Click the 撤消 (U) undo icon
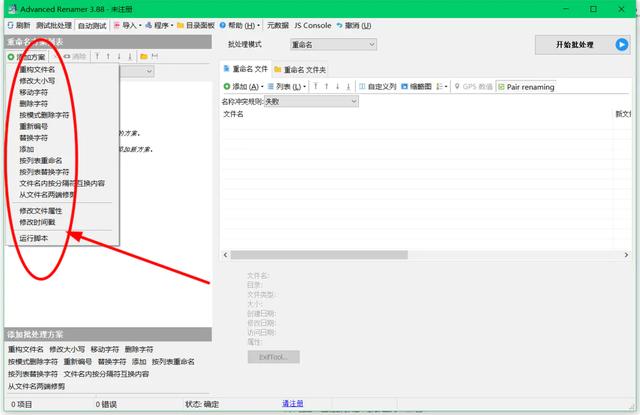The height and width of the screenshot is (415, 640). (339, 25)
